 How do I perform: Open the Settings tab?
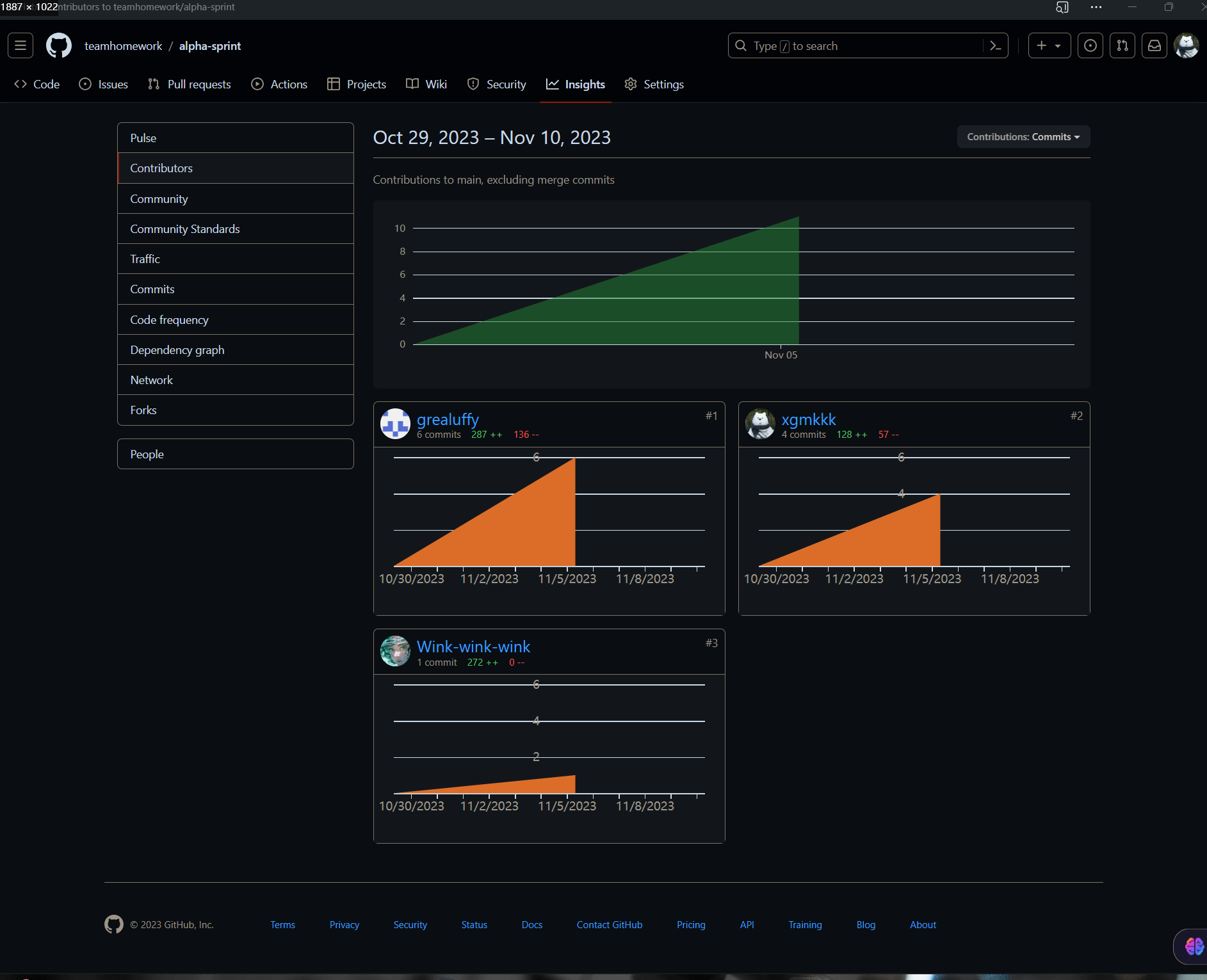pos(654,84)
